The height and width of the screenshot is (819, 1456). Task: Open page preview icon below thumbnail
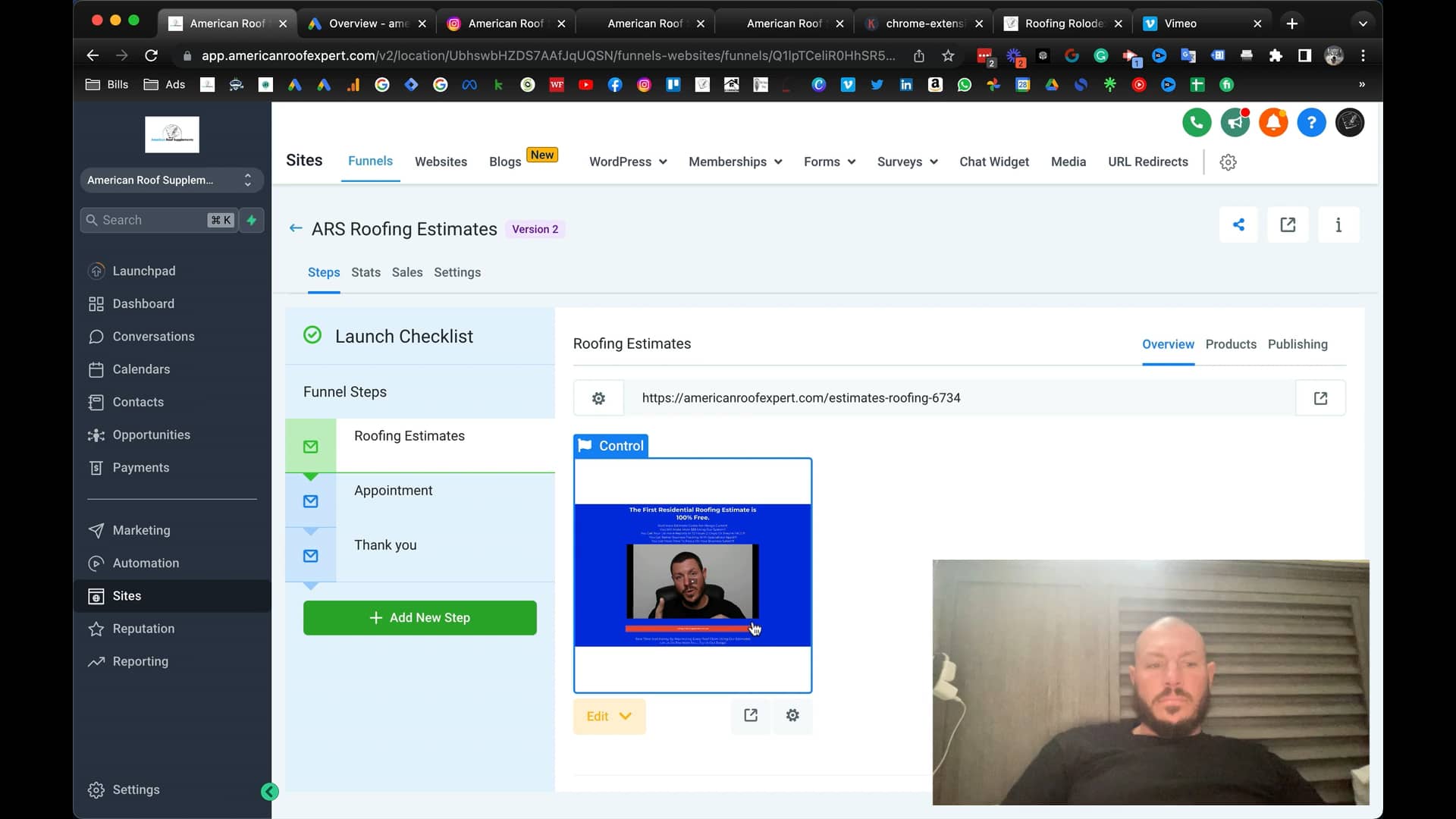point(751,715)
